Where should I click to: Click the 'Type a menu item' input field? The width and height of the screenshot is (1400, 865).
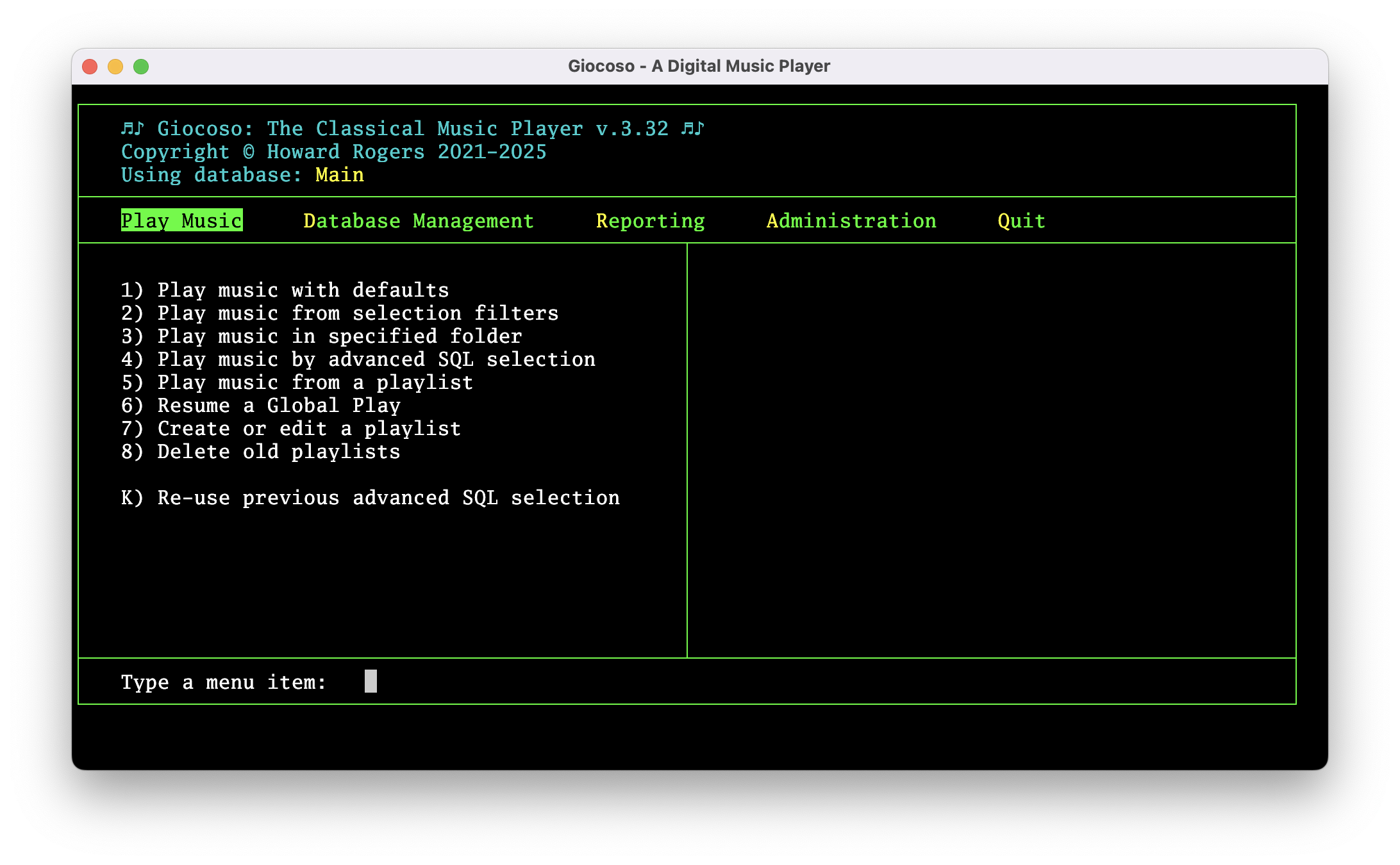[x=372, y=681]
